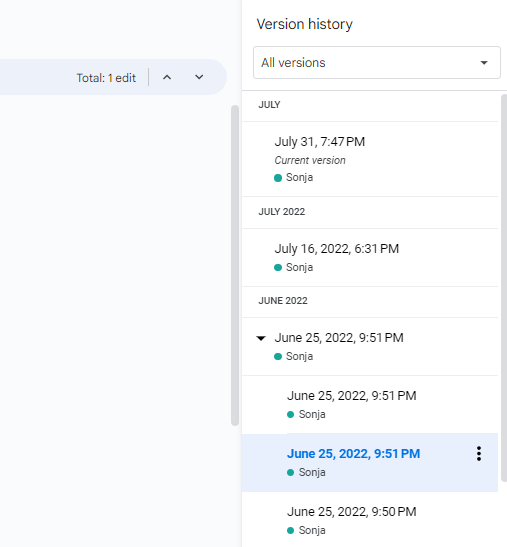
Task: Select the first nested June 25, 9:51 PM version
Action: tap(370, 405)
